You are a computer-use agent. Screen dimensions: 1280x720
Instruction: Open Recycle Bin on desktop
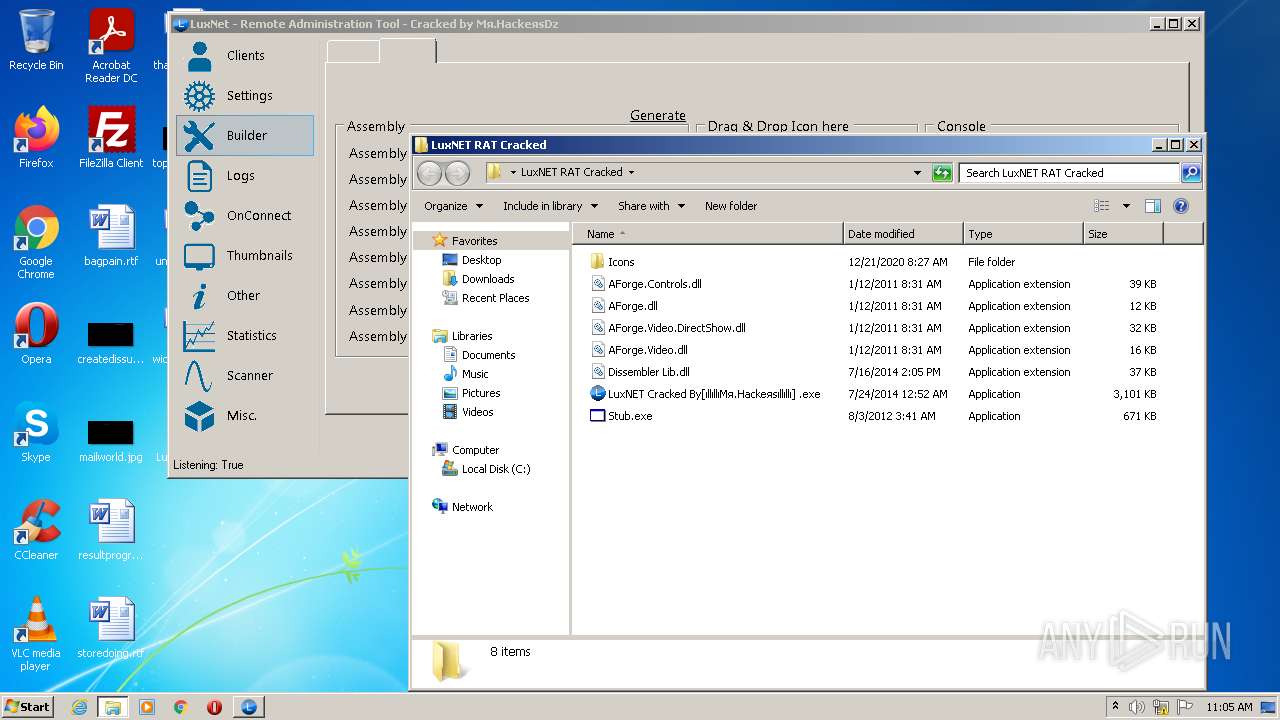(36, 40)
